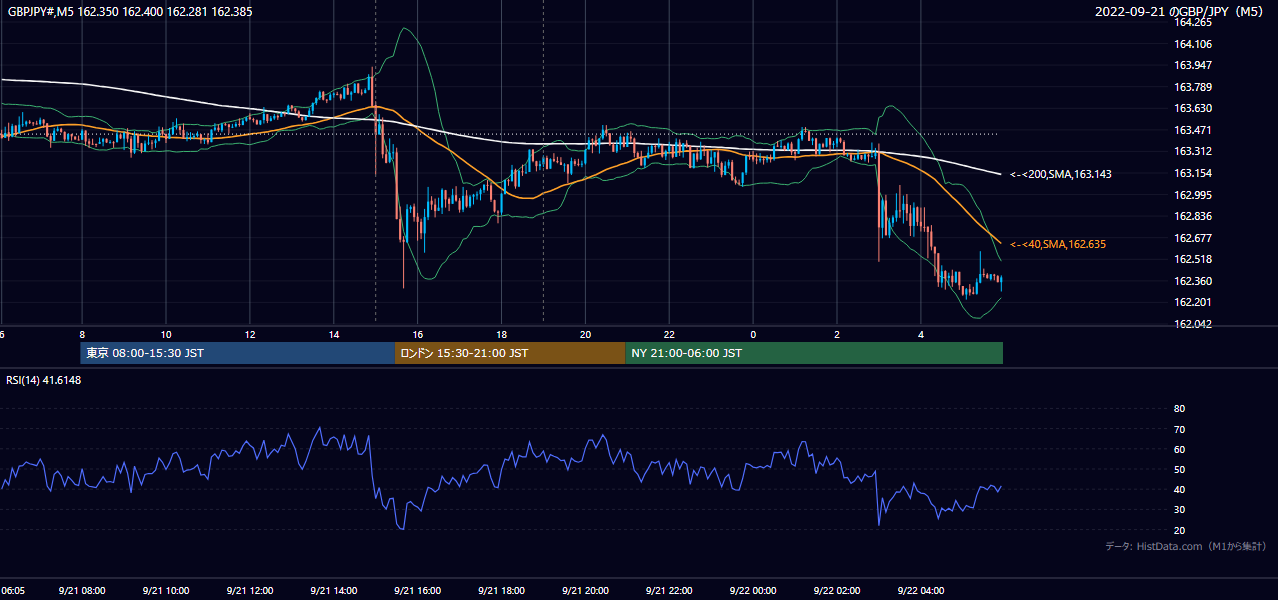Viewport: 1278px width, 600px height.
Task: Click the 200 SMA label reading 163.143
Action: coord(1060,174)
